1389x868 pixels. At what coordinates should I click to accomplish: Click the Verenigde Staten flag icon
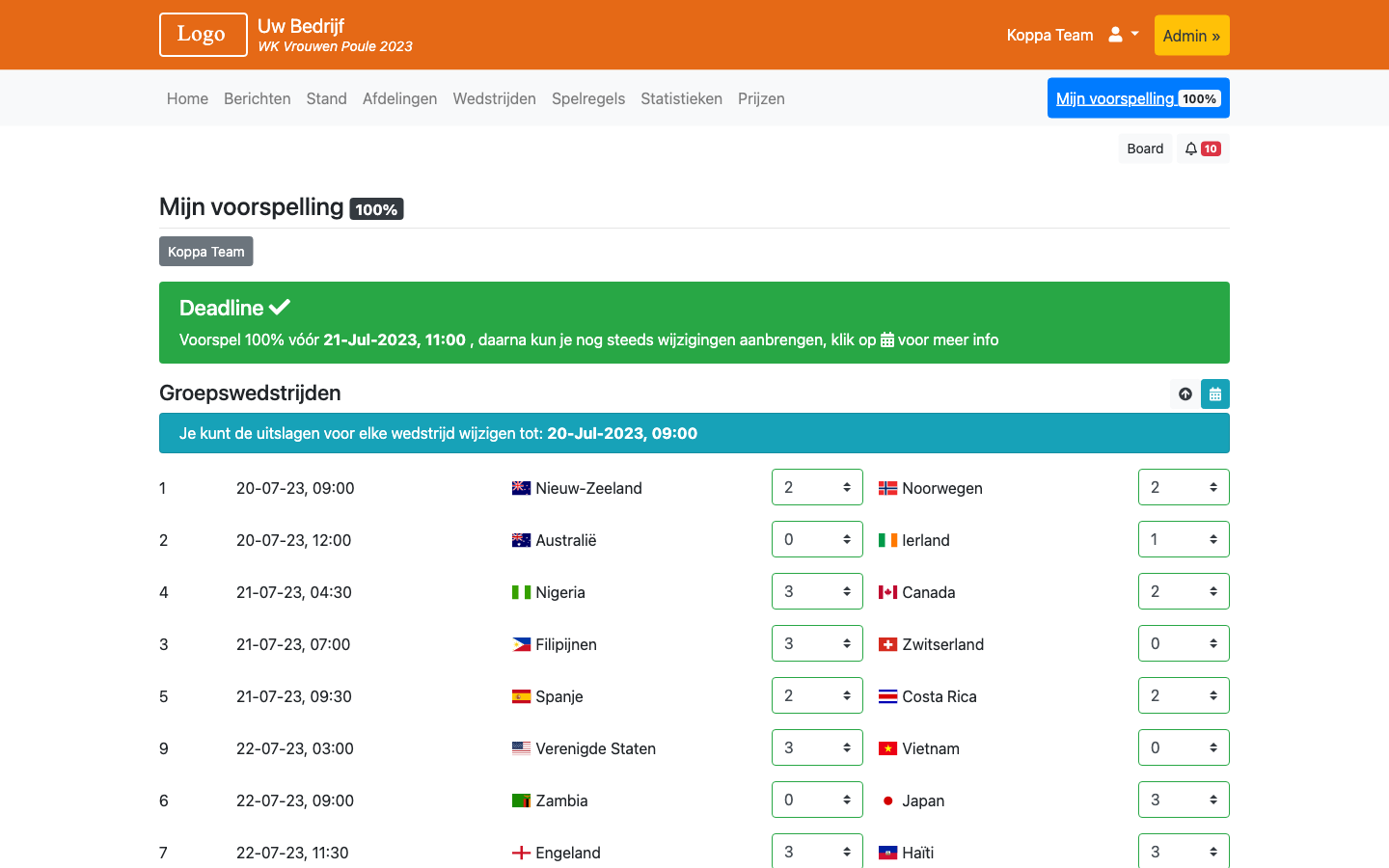(521, 748)
